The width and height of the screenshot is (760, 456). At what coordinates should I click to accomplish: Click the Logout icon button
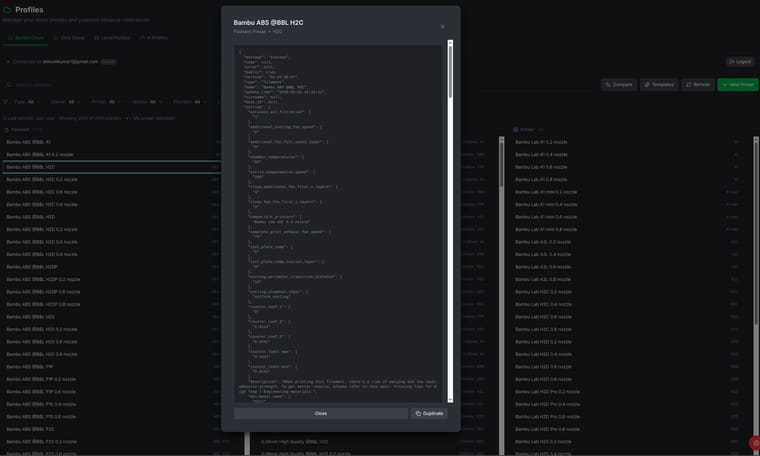click(732, 62)
